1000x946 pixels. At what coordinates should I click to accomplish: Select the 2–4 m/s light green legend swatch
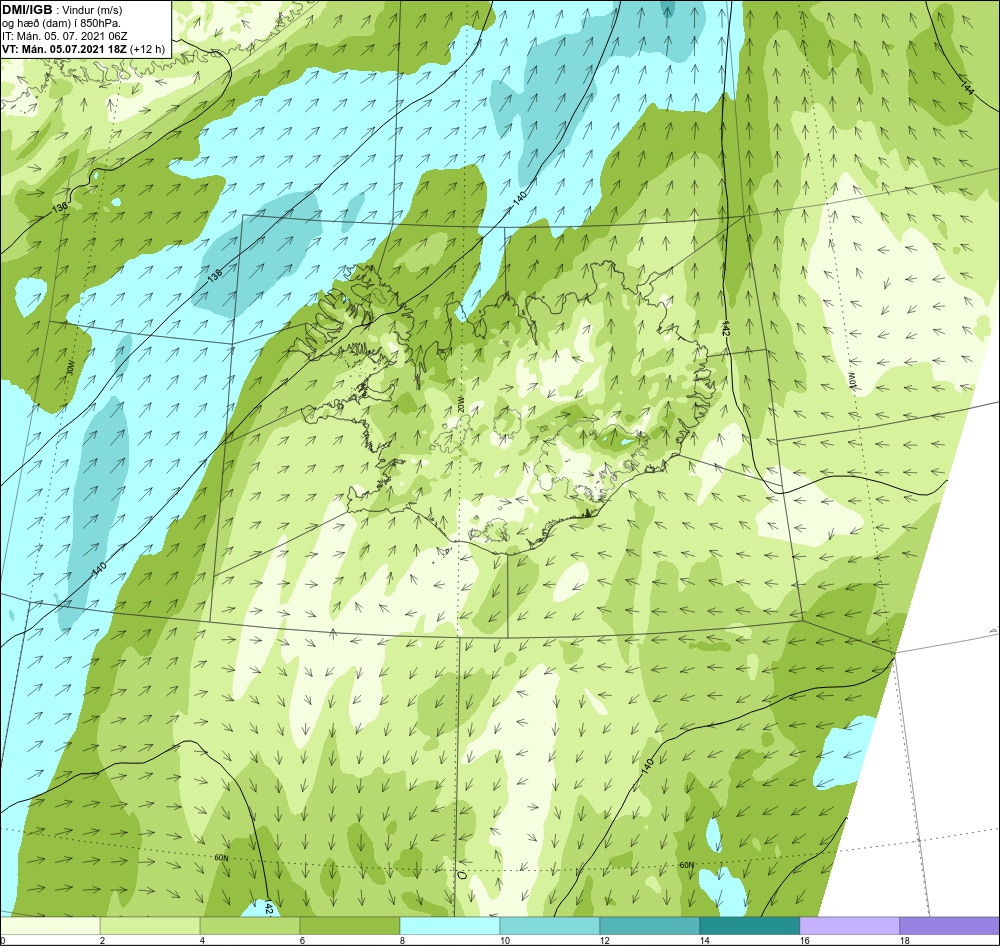point(151,925)
